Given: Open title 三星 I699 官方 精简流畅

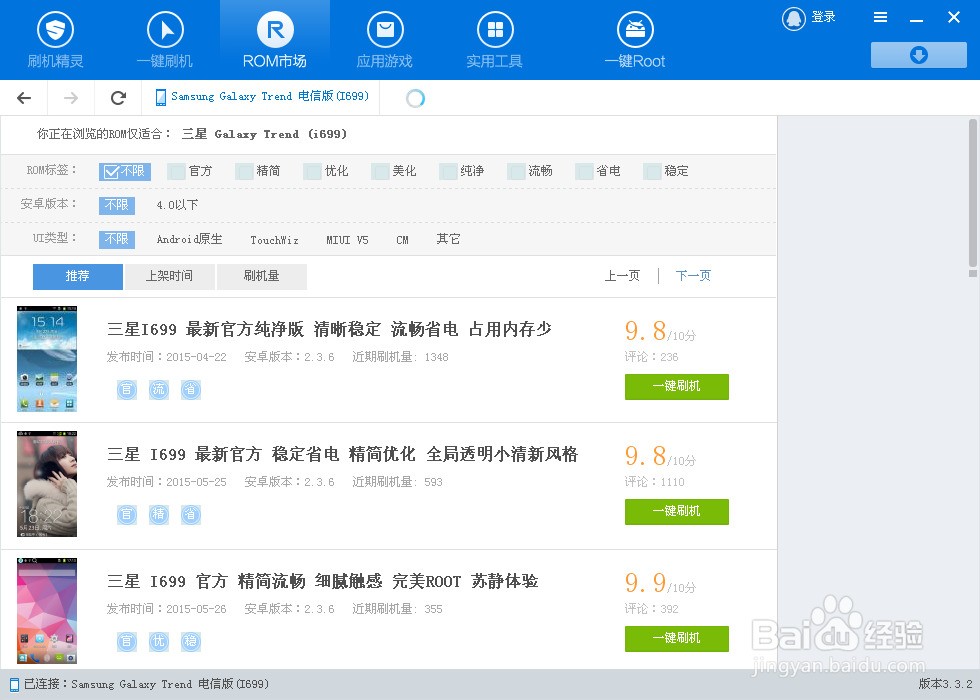Looking at the screenshot, I should click(x=322, y=581).
